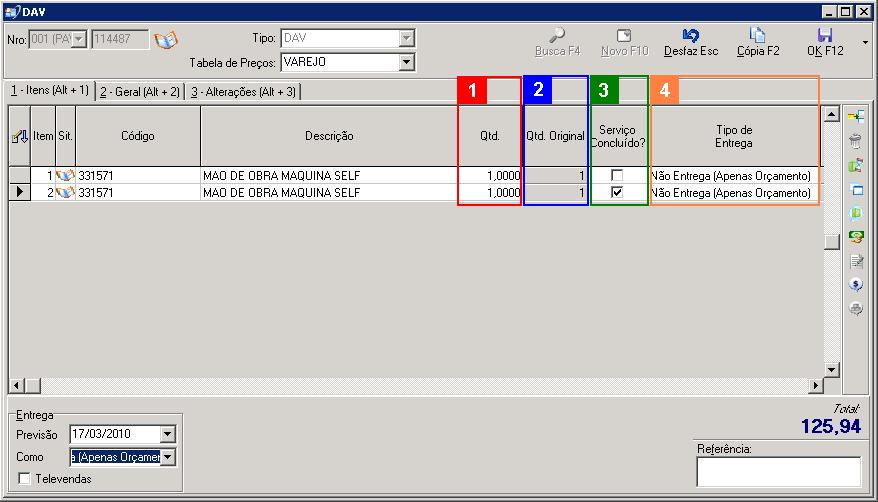The image size is (878, 502).
Task: Click the trash can delete icon
Action: [856, 141]
